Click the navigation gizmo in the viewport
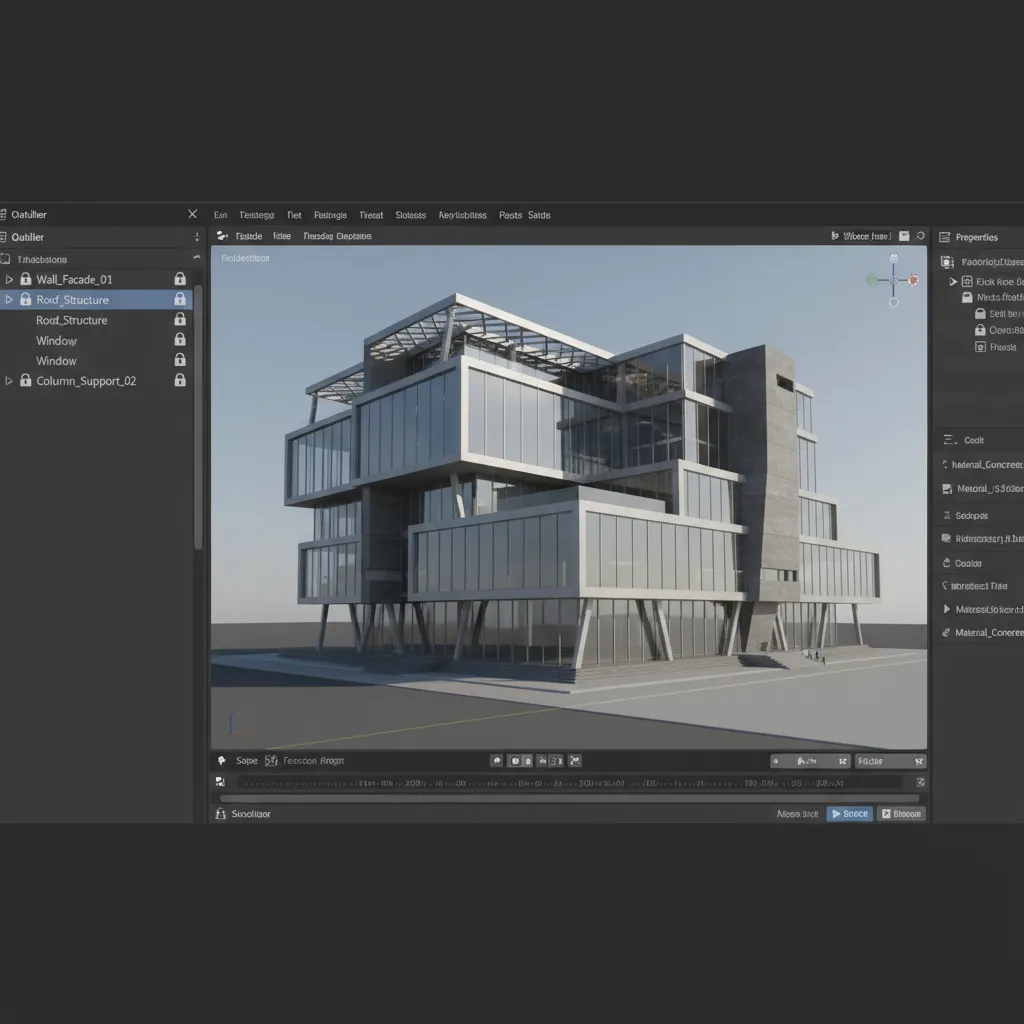1024x1024 pixels. (891, 281)
